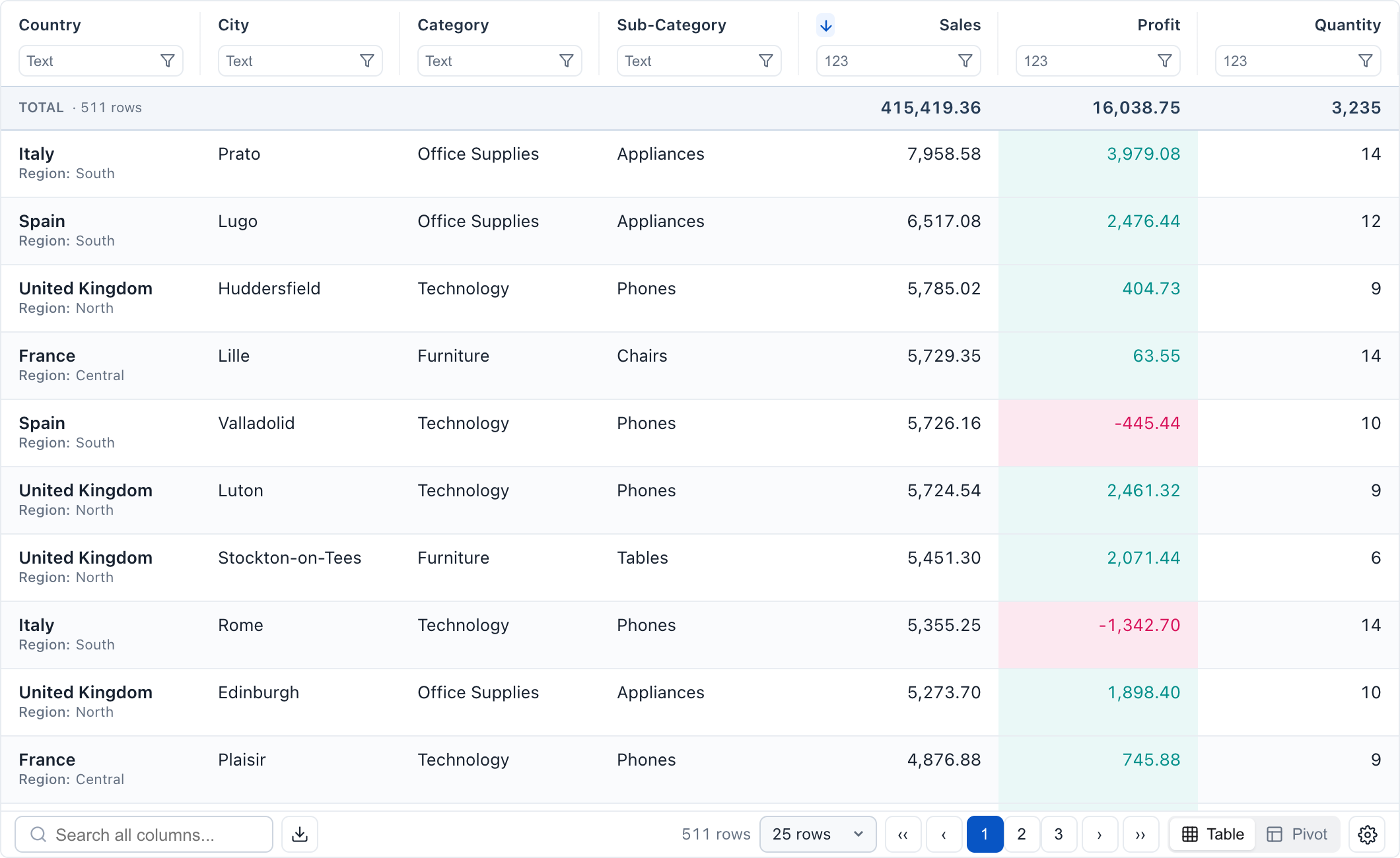Click the Sales column header label
Viewport: 1400px width, 858px height.
coord(960,25)
